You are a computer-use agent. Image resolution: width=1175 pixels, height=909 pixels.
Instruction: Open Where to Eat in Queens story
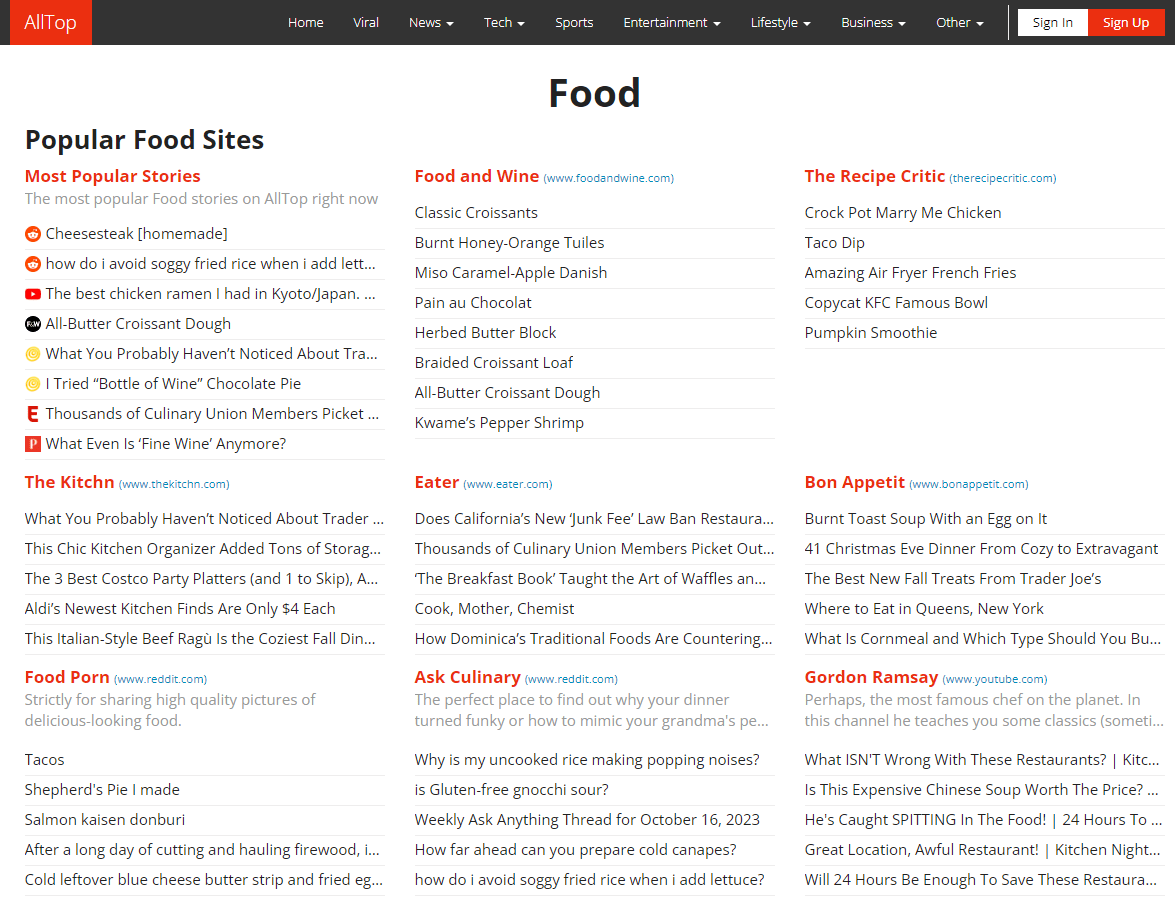tap(924, 608)
